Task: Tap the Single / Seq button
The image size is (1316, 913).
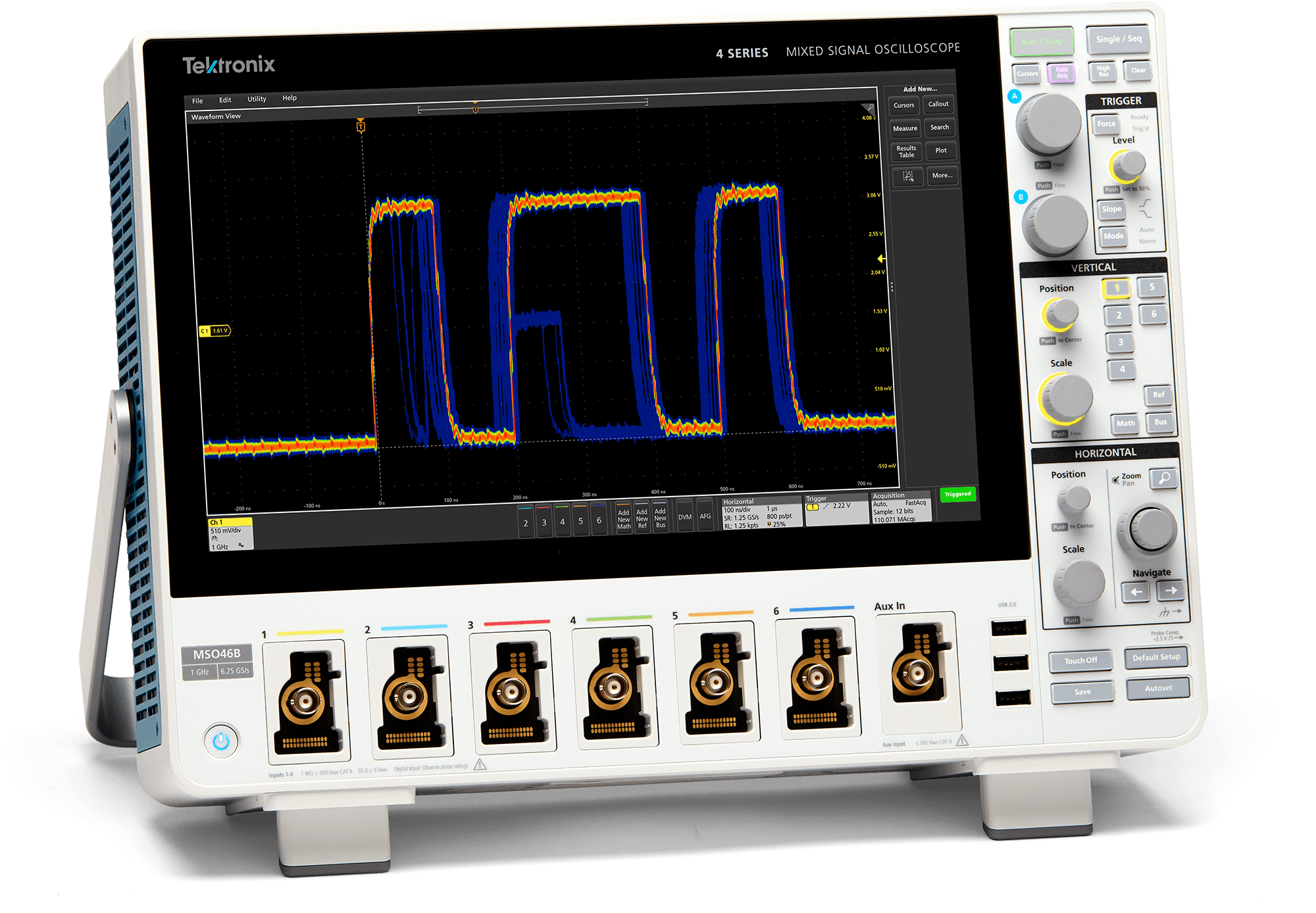Action: click(1119, 39)
